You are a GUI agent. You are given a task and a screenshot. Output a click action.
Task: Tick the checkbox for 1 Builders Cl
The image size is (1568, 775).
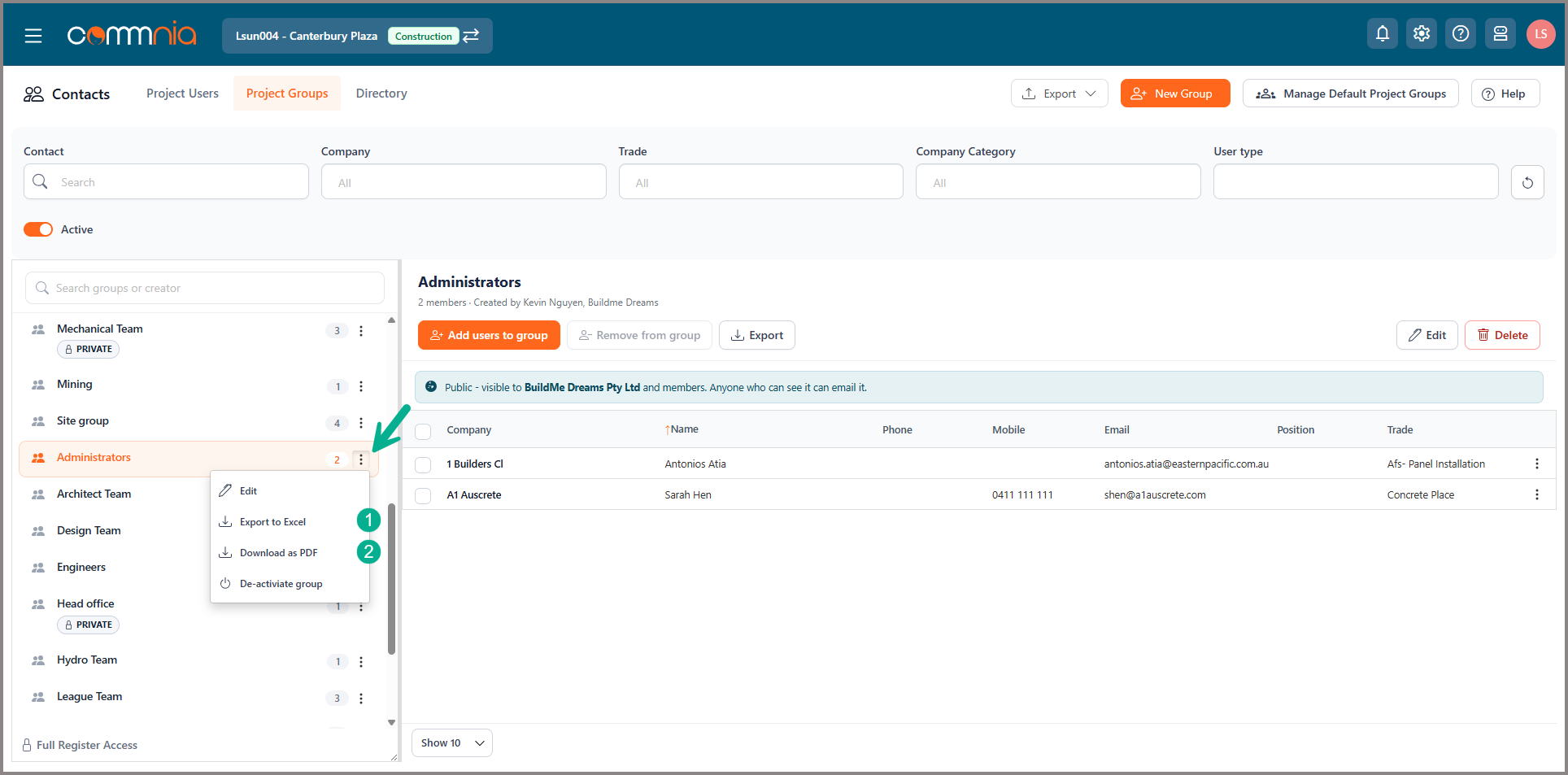423,464
